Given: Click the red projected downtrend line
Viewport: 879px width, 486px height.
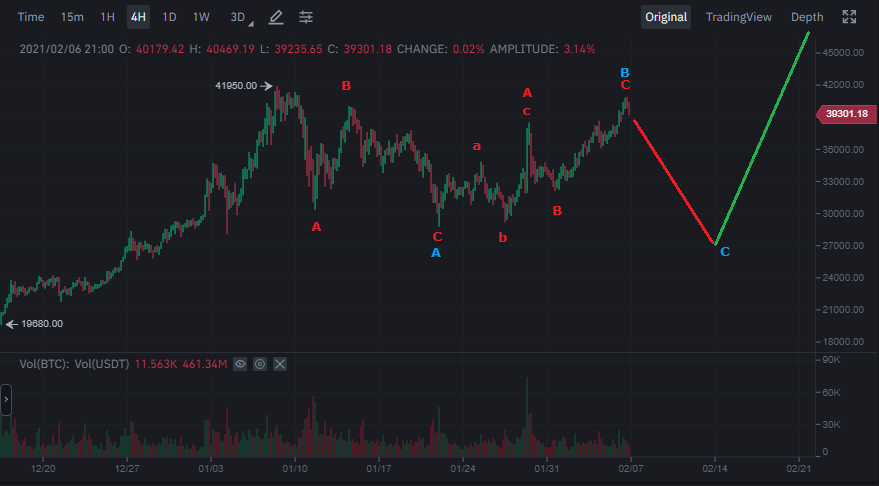Looking at the screenshot, I should [675, 182].
